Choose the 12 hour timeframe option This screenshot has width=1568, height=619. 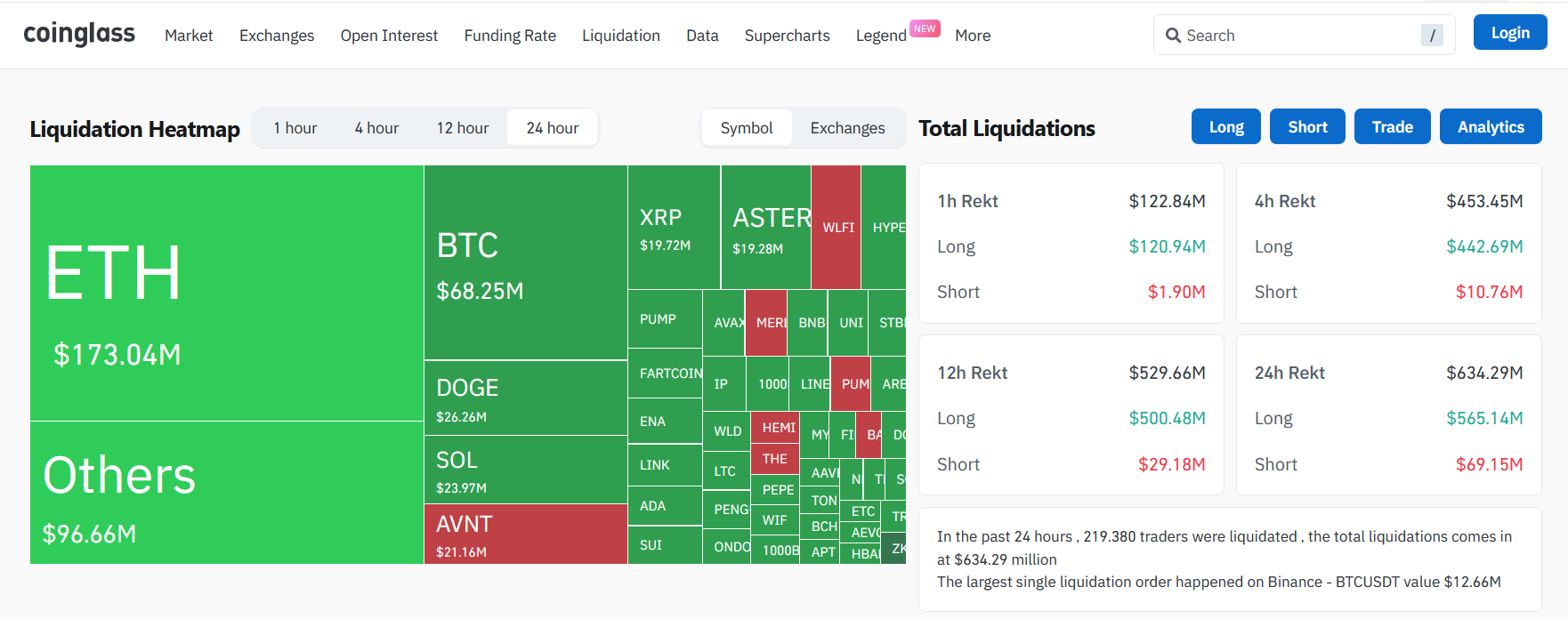(x=462, y=128)
